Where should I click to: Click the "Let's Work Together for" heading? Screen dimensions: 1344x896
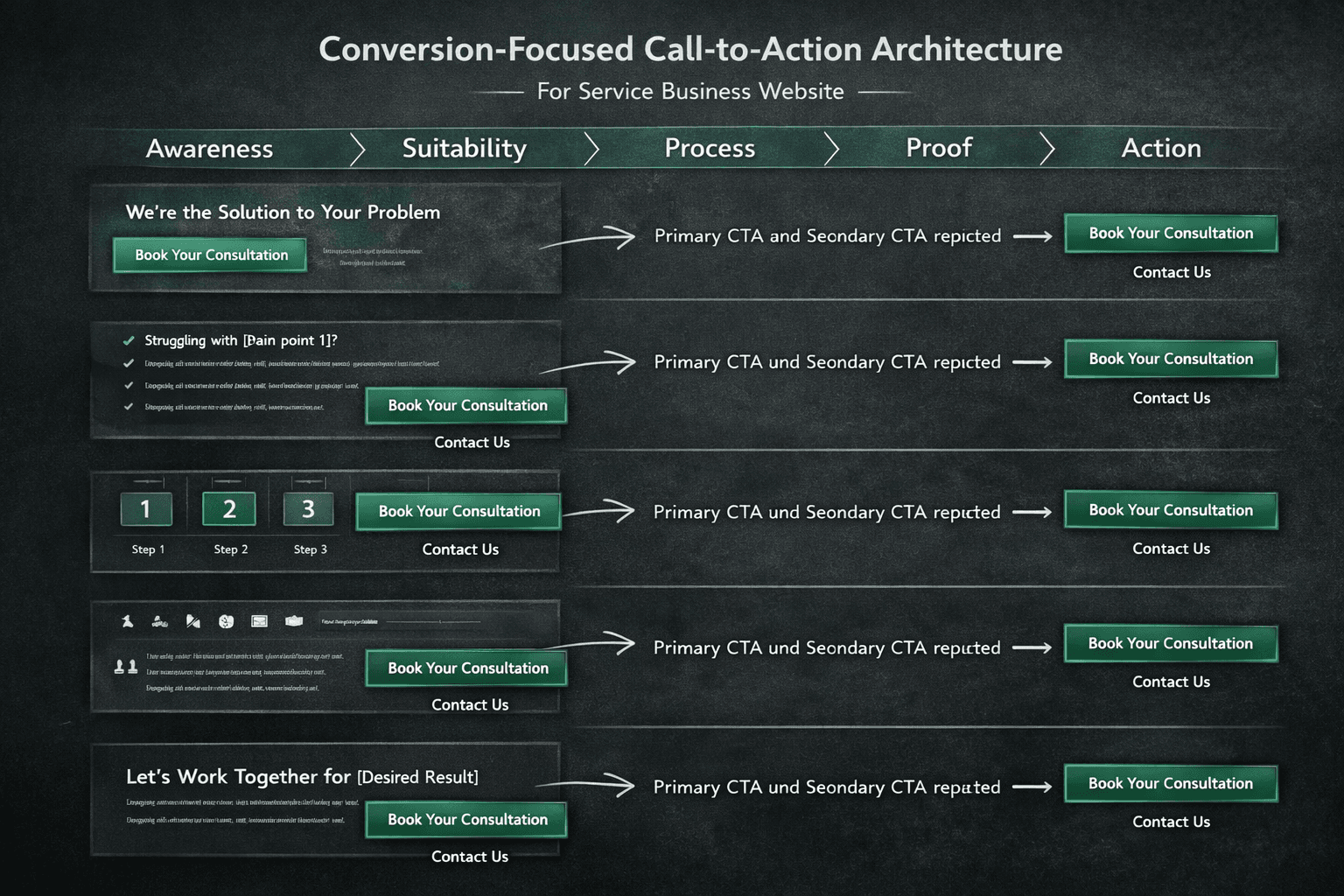[238, 777]
